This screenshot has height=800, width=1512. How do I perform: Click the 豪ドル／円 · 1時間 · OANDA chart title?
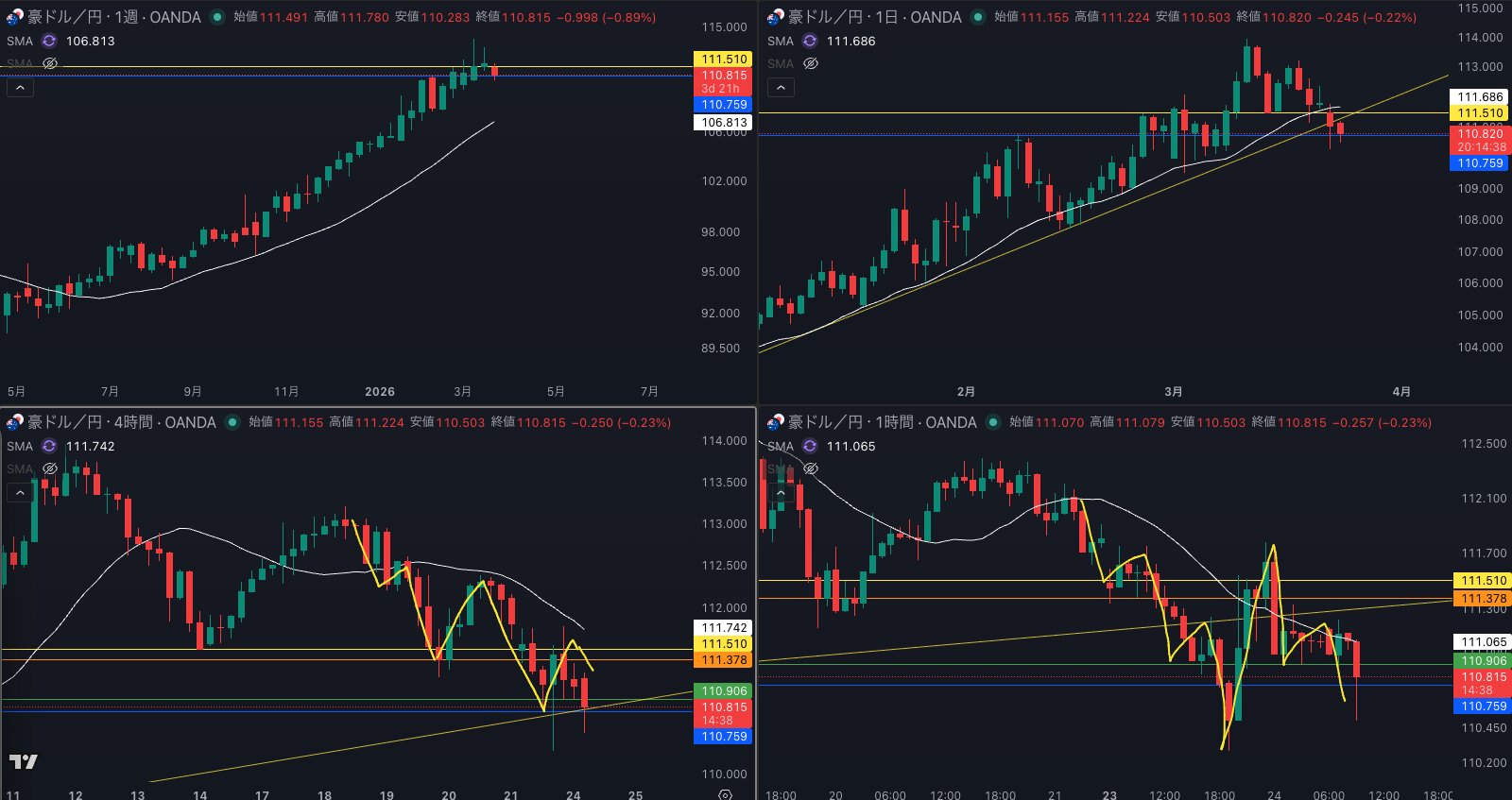[x=883, y=422]
